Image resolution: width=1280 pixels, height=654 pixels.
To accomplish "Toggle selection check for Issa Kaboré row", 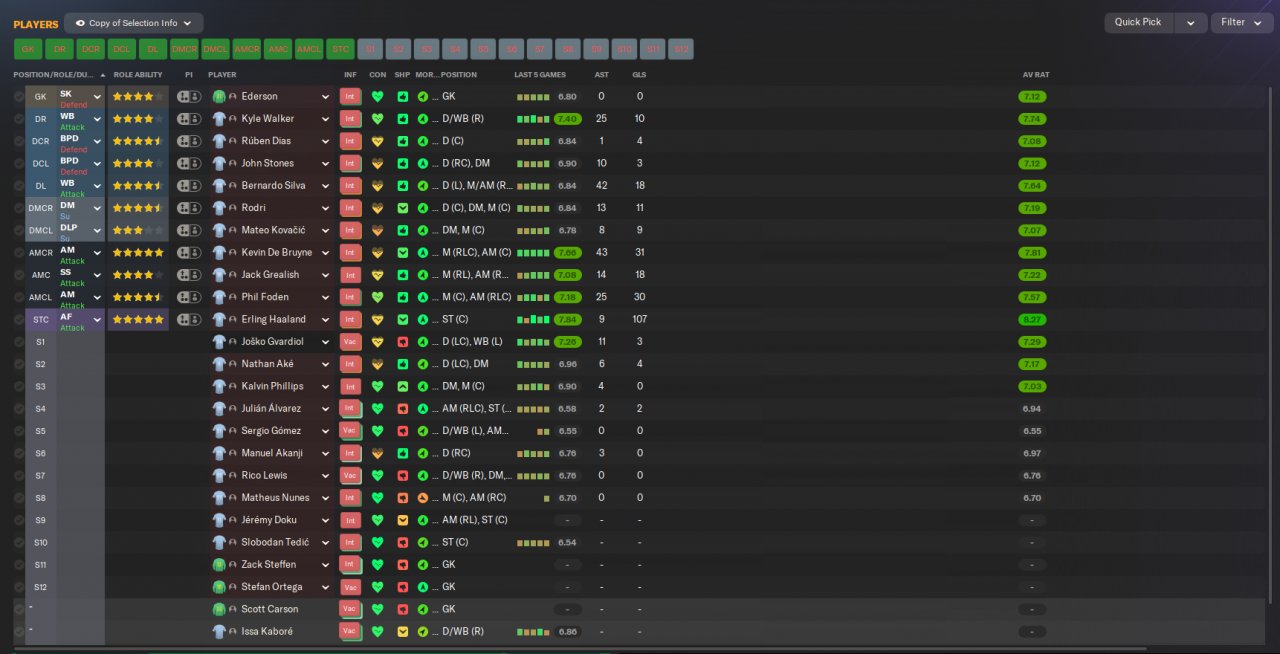I will click(x=19, y=632).
